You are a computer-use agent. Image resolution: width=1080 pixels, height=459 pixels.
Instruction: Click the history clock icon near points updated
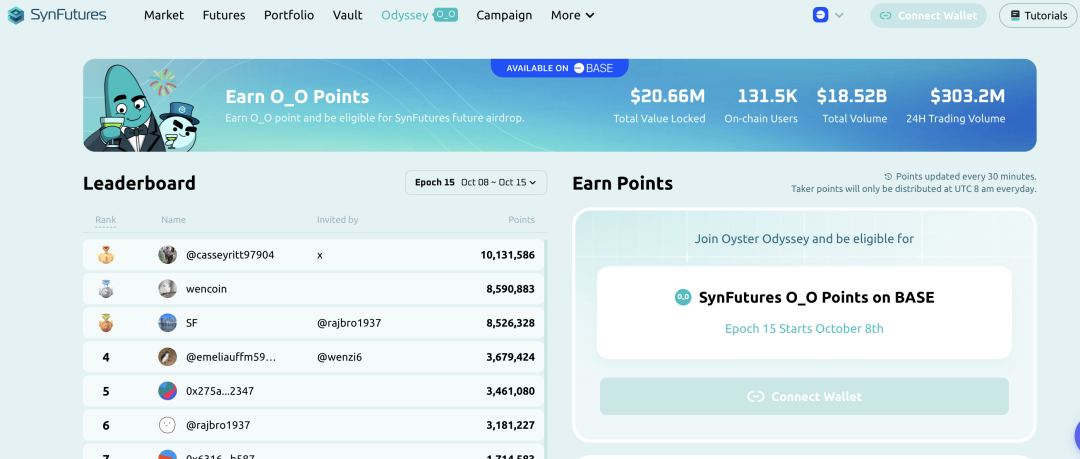coord(888,176)
